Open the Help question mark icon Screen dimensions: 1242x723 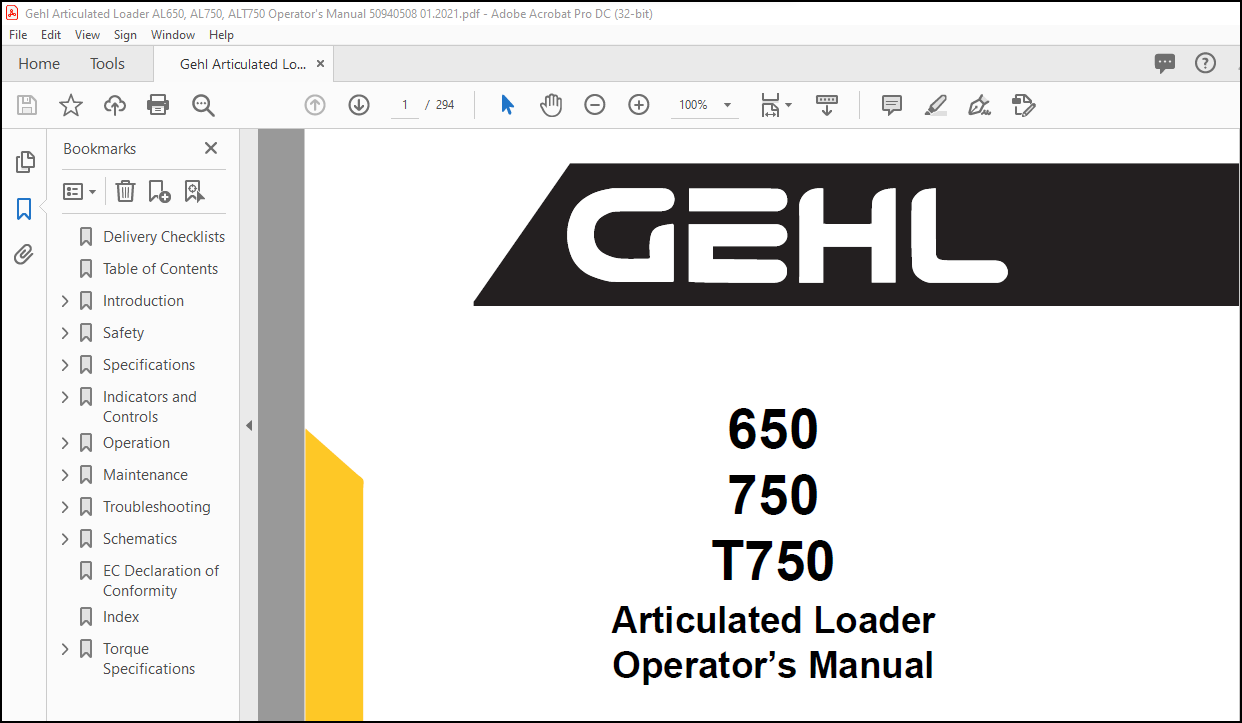(x=1206, y=63)
